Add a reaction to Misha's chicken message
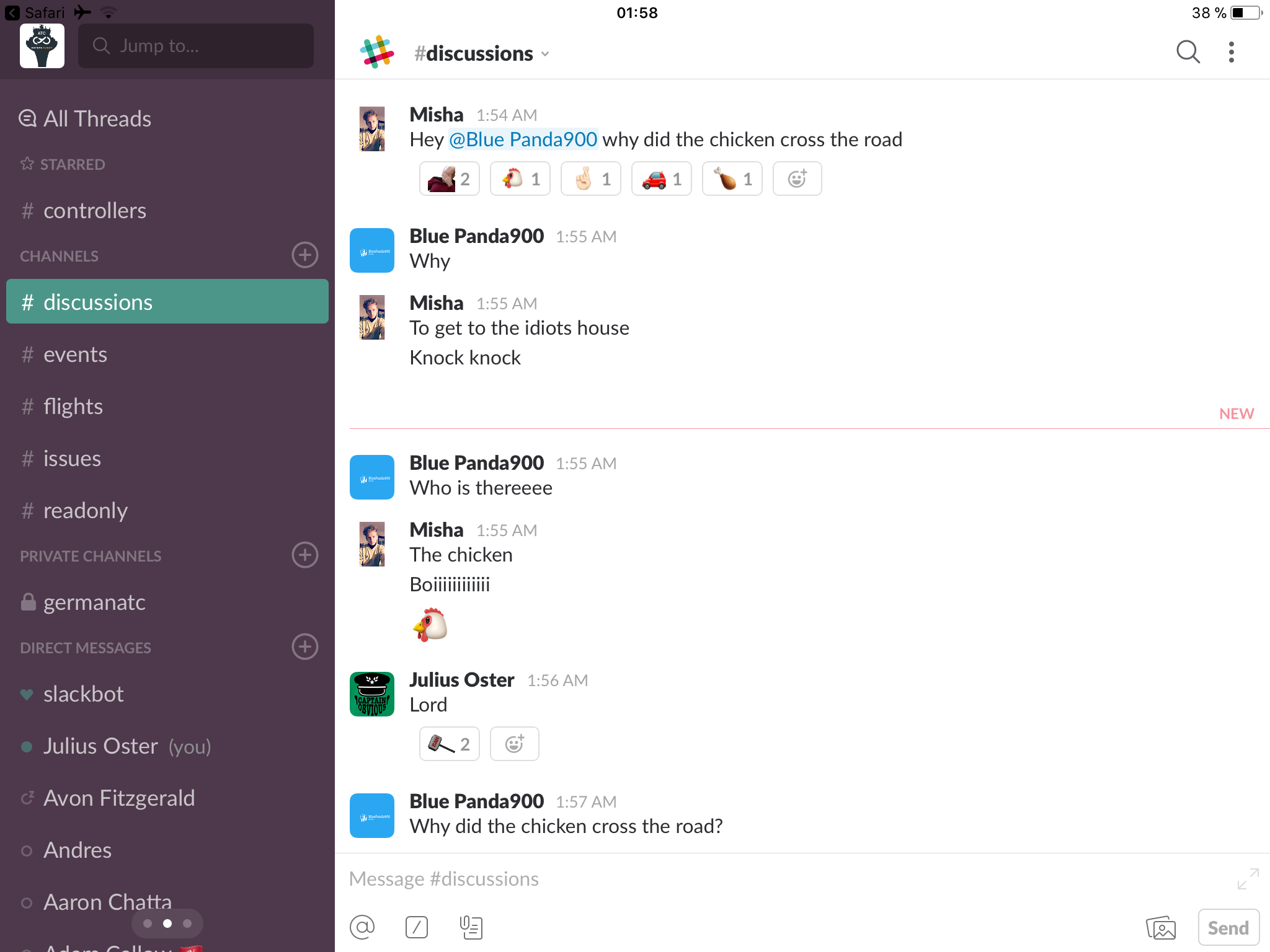1270x952 pixels. coord(797,178)
